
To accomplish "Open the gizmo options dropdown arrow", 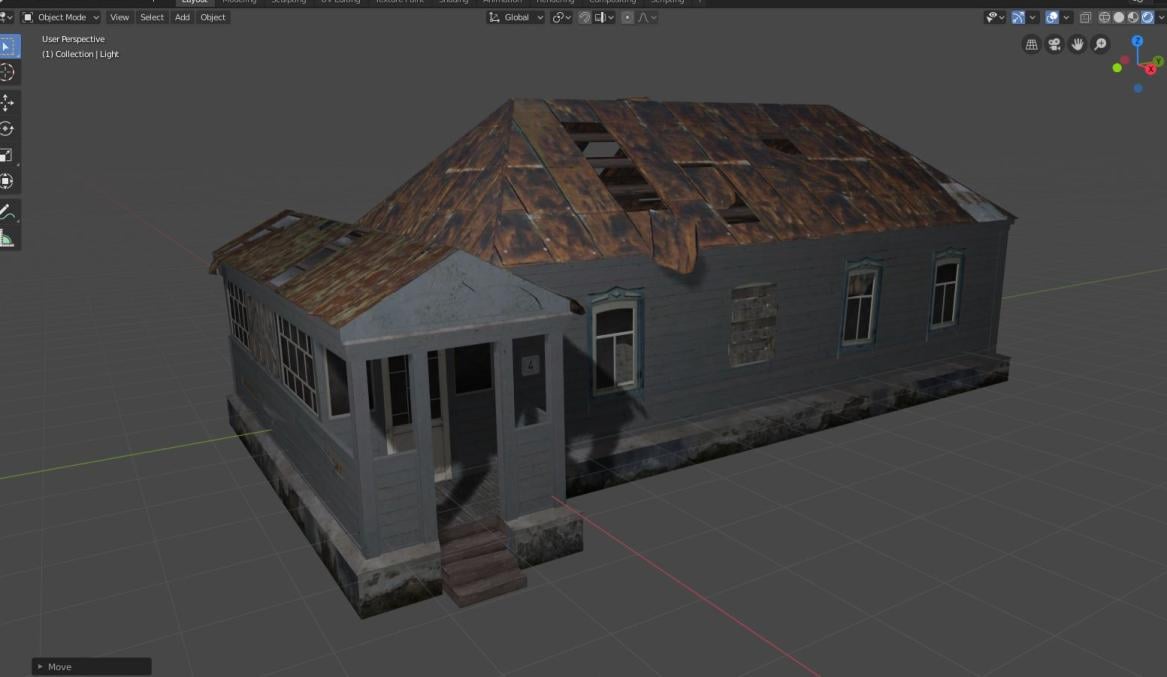I will pos(1032,17).
